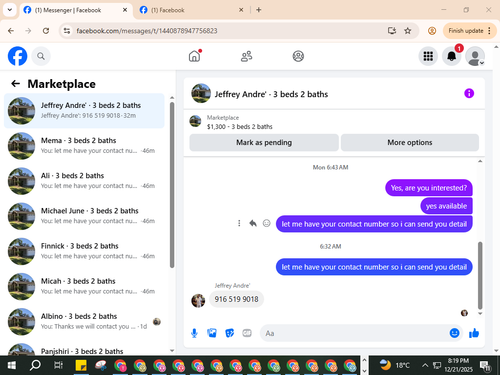Screen dimensions: 500x375
Task: React to message with emoji icon
Action: [266, 223]
